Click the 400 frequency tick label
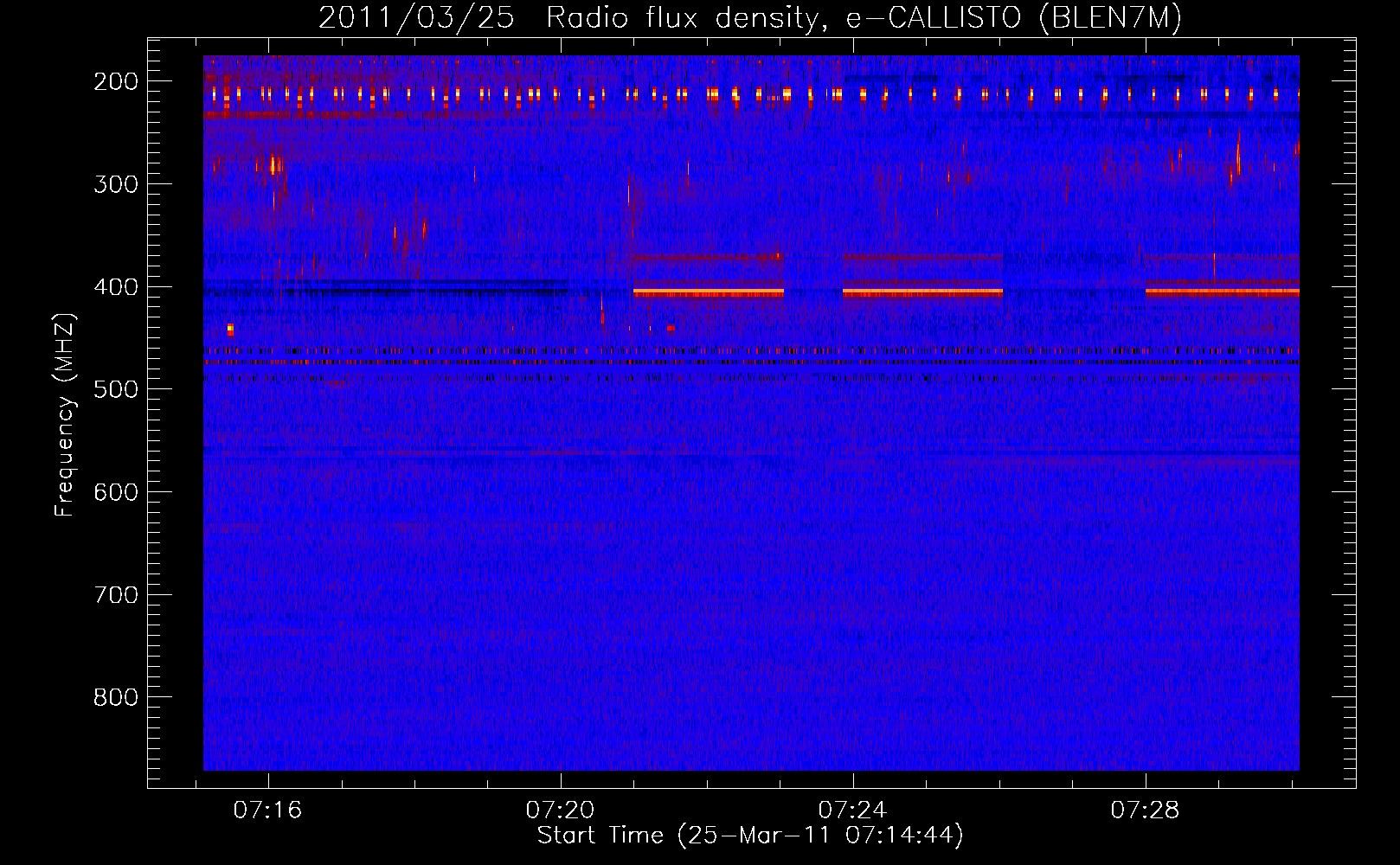1400x865 pixels. click(116, 287)
